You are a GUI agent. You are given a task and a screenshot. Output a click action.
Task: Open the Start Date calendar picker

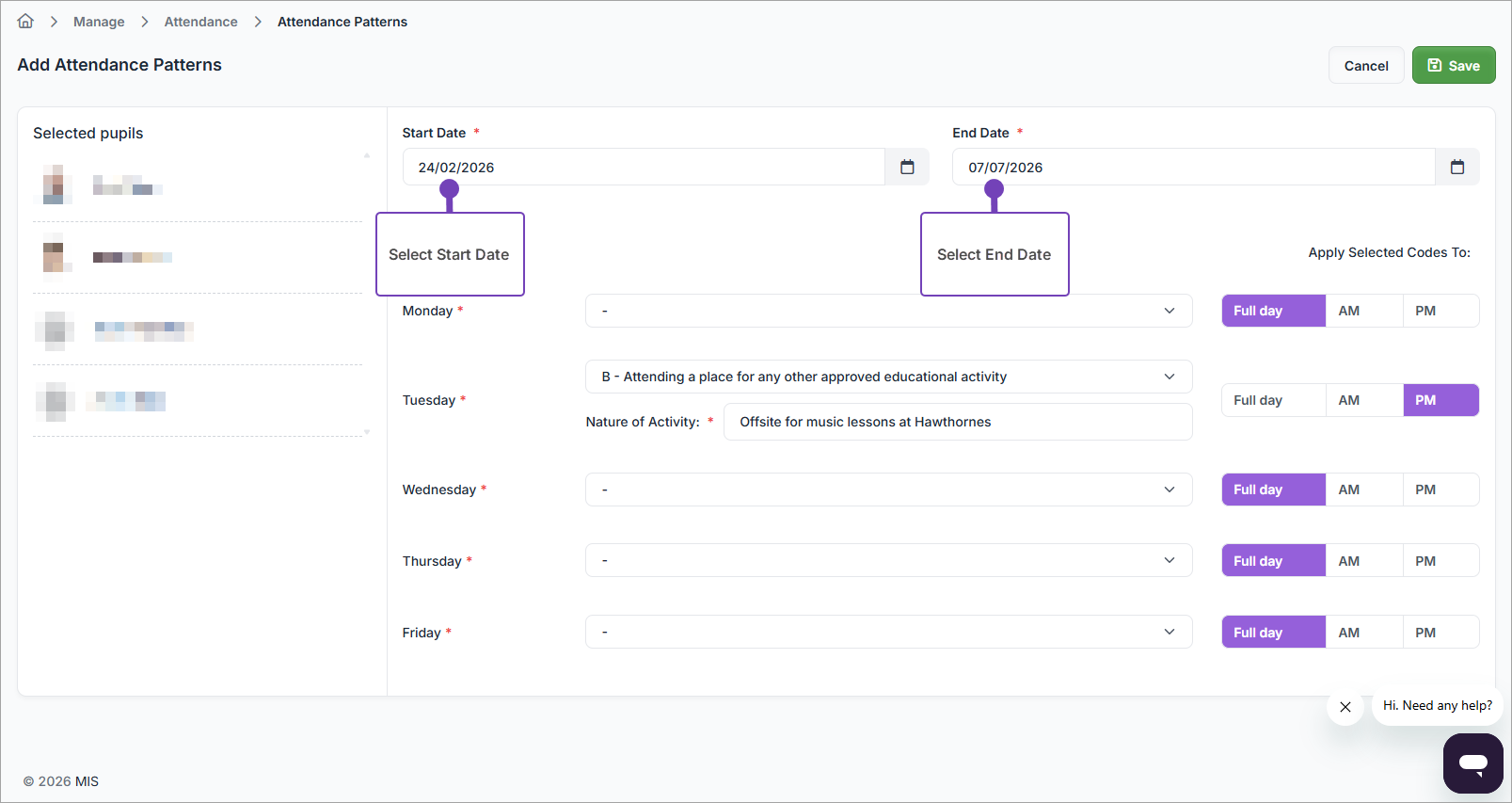[x=907, y=168]
